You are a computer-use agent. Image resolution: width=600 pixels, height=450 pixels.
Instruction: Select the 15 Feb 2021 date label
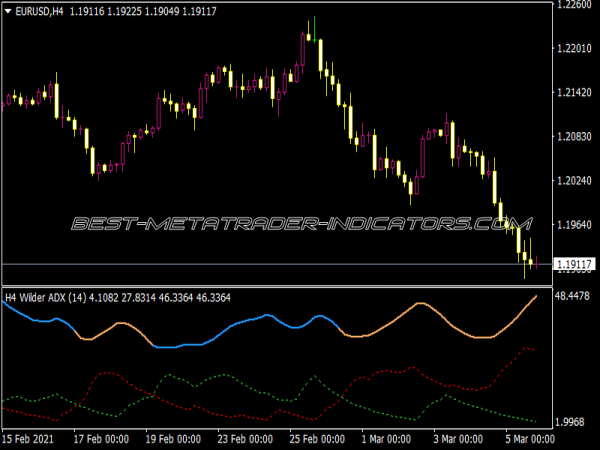(28, 439)
